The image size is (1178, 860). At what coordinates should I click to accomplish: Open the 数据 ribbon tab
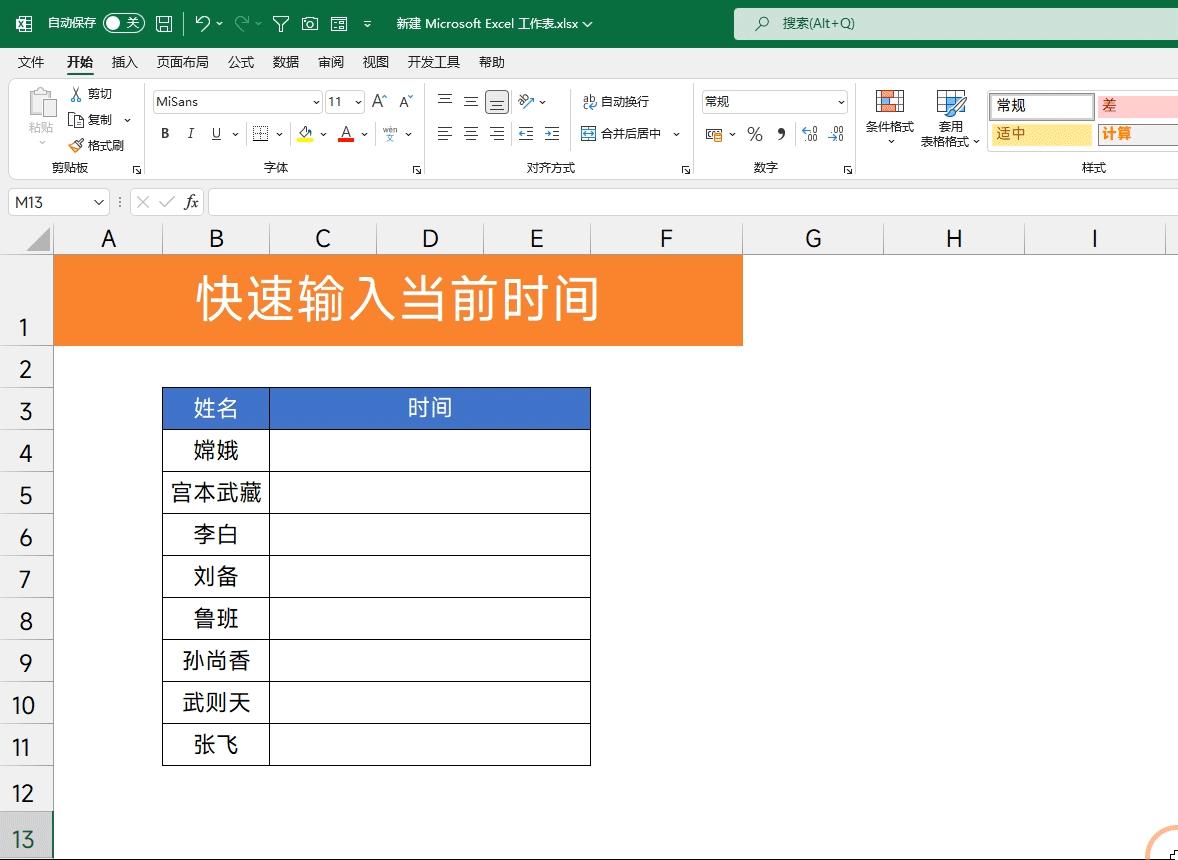[x=285, y=62]
